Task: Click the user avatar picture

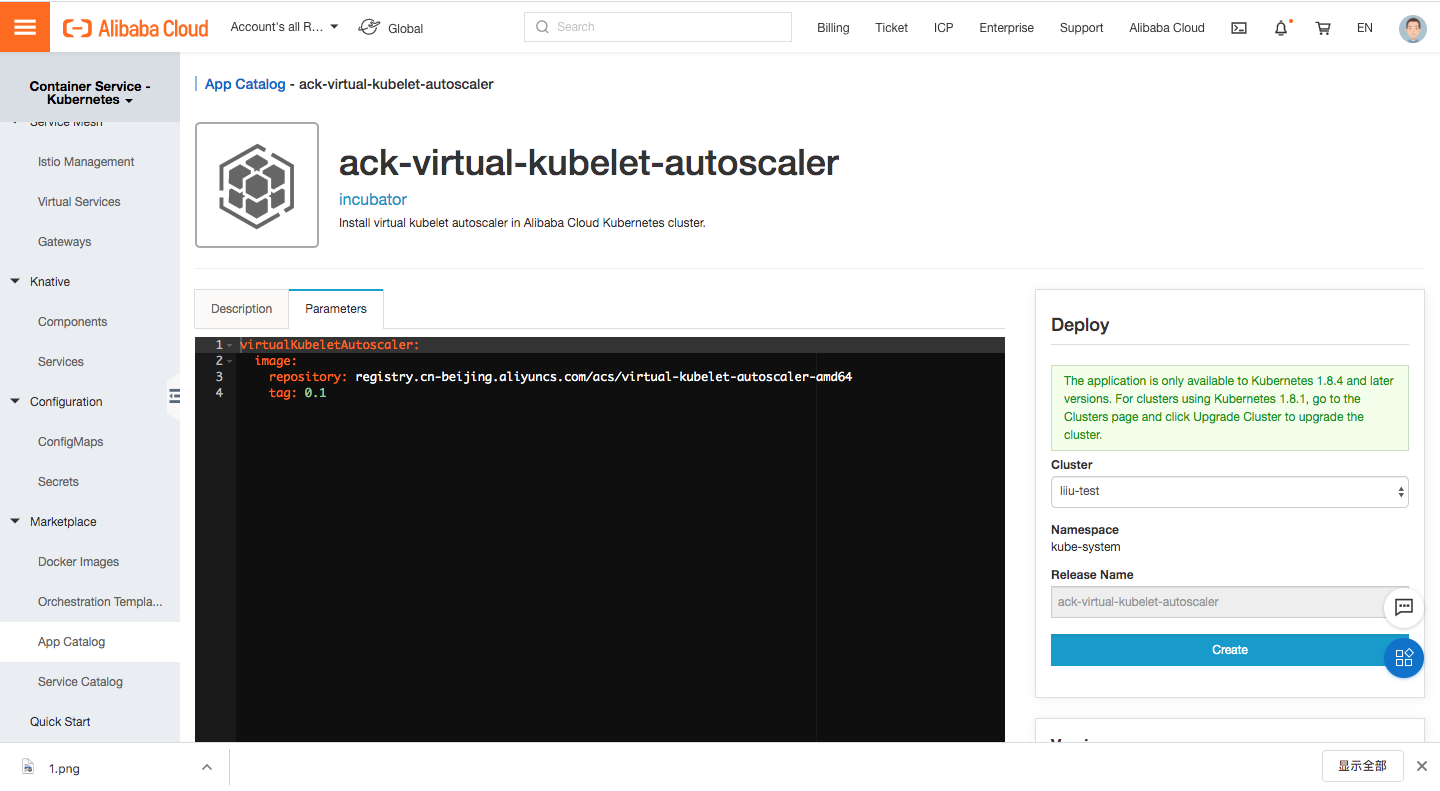Action: [1412, 28]
